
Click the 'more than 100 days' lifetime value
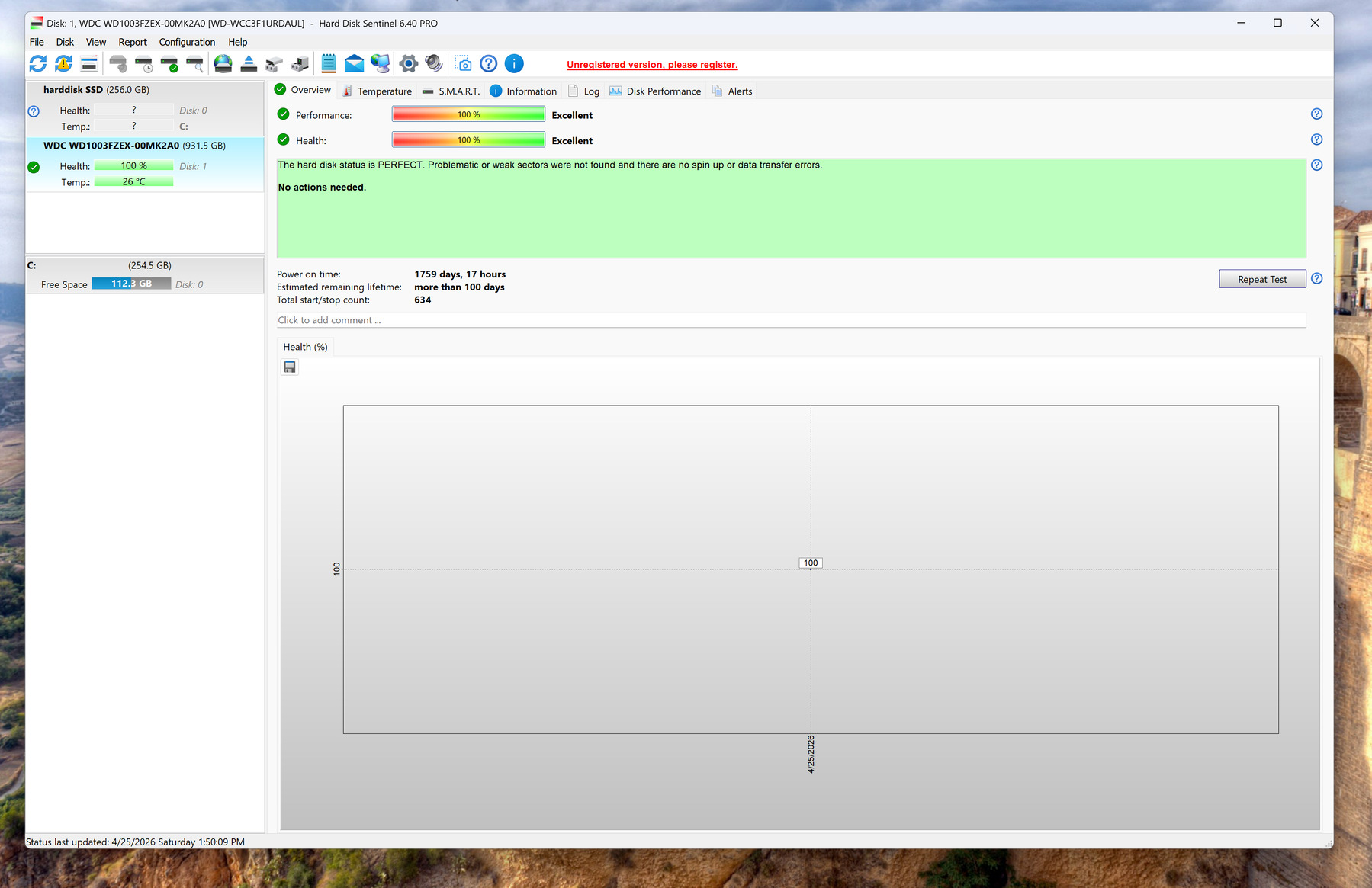pyautogui.click(x=459, y=287)
